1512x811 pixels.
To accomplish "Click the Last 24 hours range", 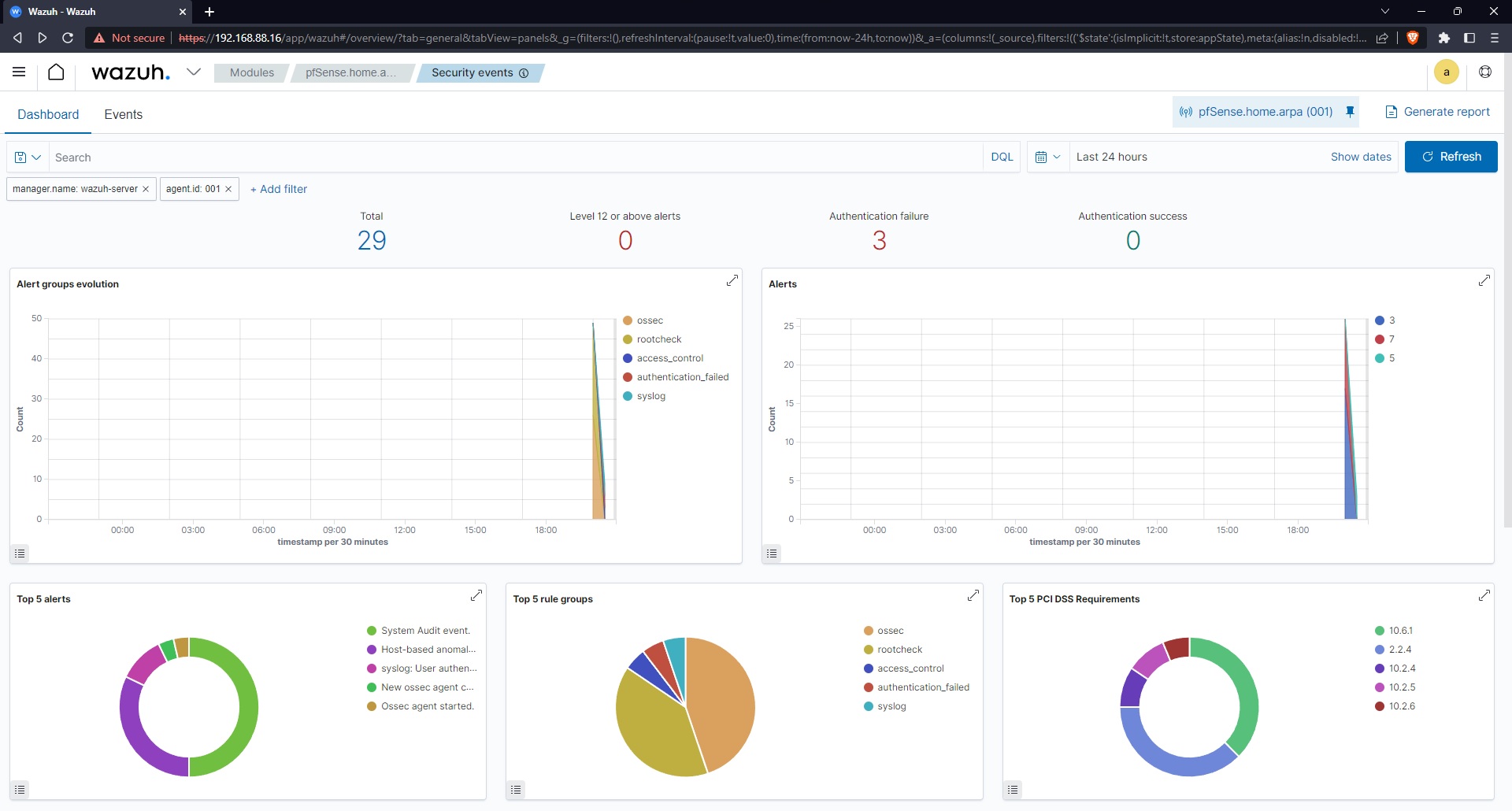I will coord(1112,157).
